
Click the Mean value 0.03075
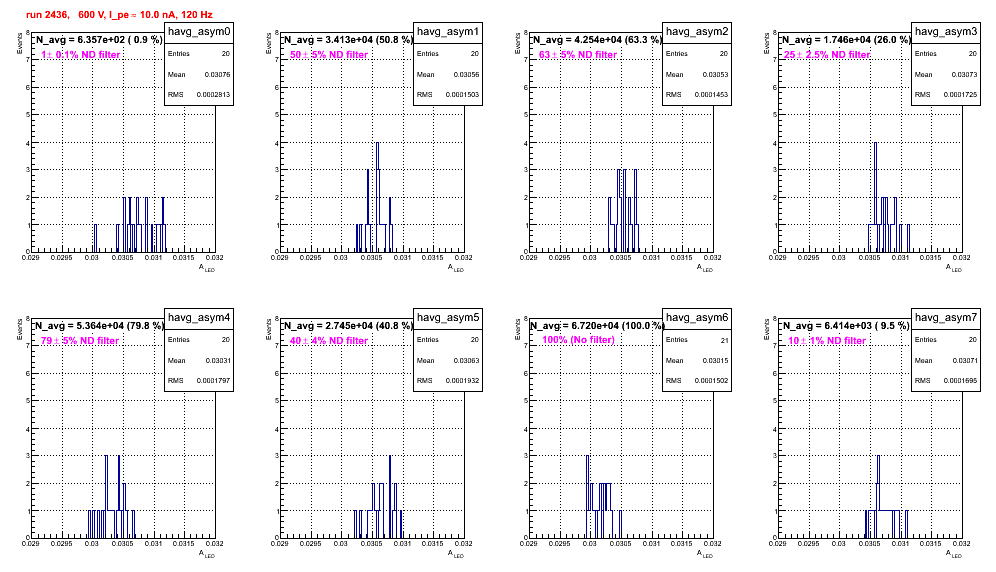point(217,75)
